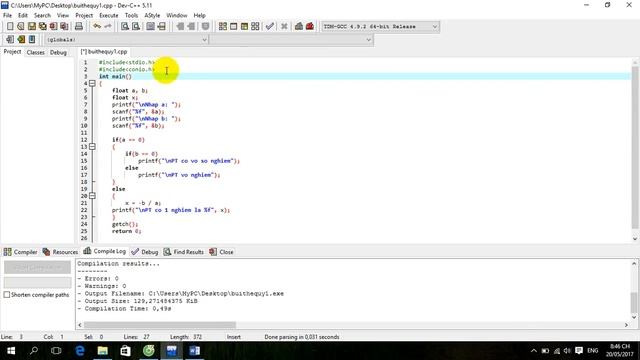Open the Debug bottom panel tab
Image resolution: width=640 pixels, height=360 pixels.
click(145, 252)
